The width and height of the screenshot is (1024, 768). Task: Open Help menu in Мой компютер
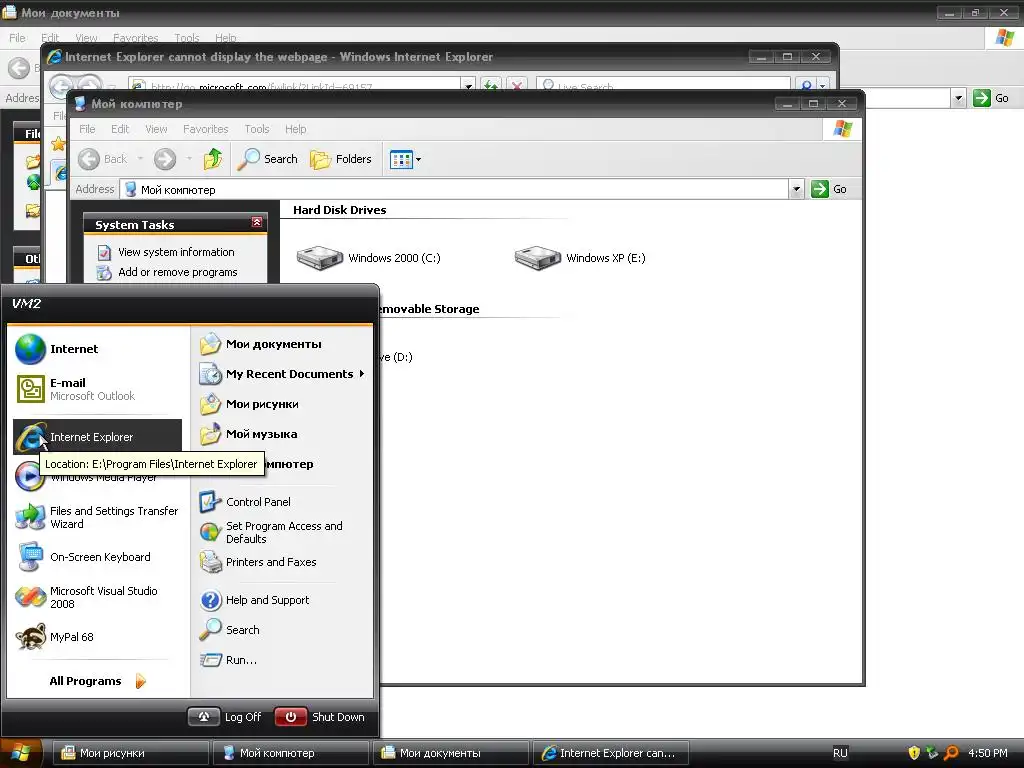[x=295, y=129]
